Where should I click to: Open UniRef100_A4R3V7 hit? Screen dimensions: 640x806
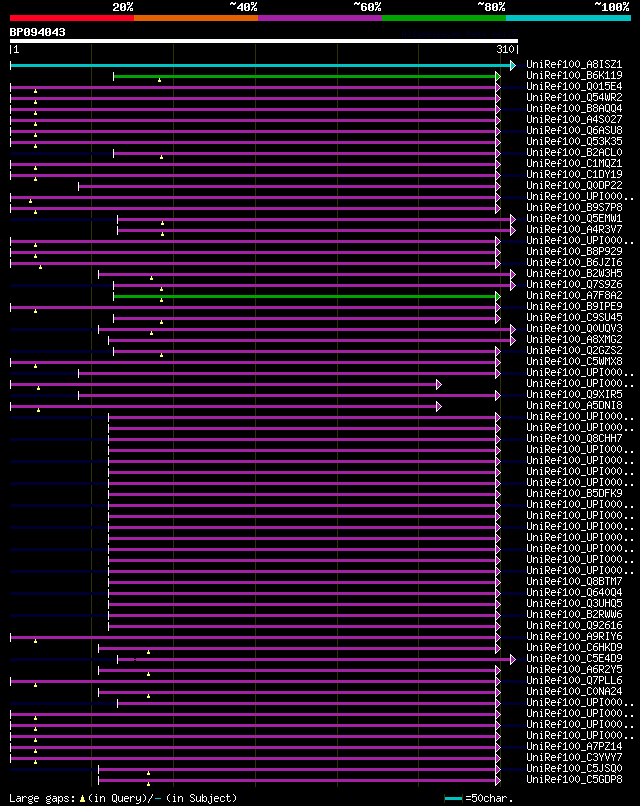pos(574,229)
